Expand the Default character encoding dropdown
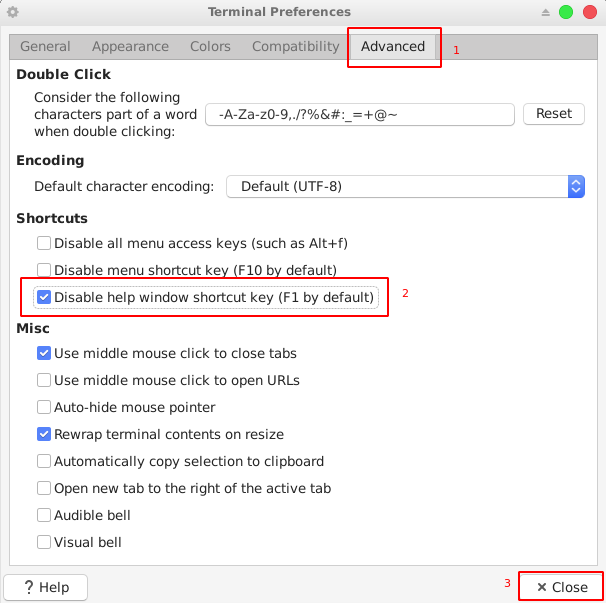Screen dimensions: 606x603 (x=405, y=186)
